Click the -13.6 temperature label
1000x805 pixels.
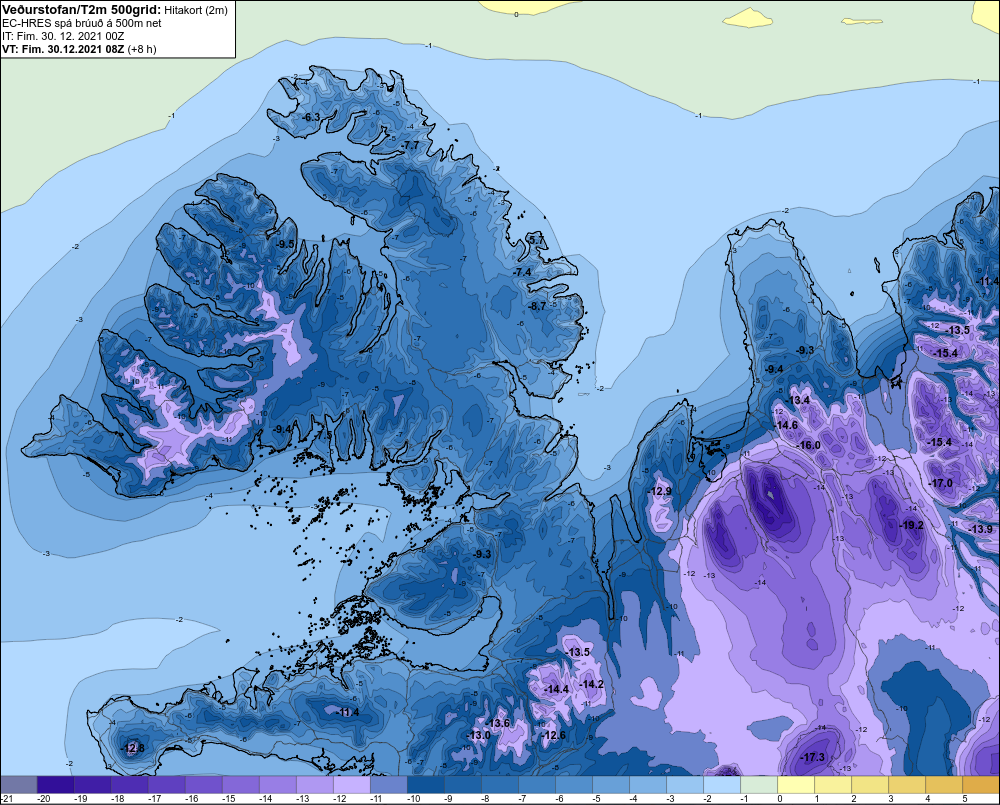[x=497, y=723]
